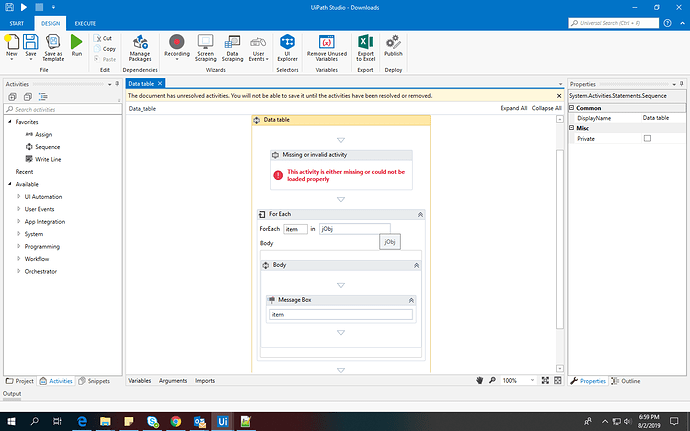Collapse the Misc properties section

[x=572, y=128]
